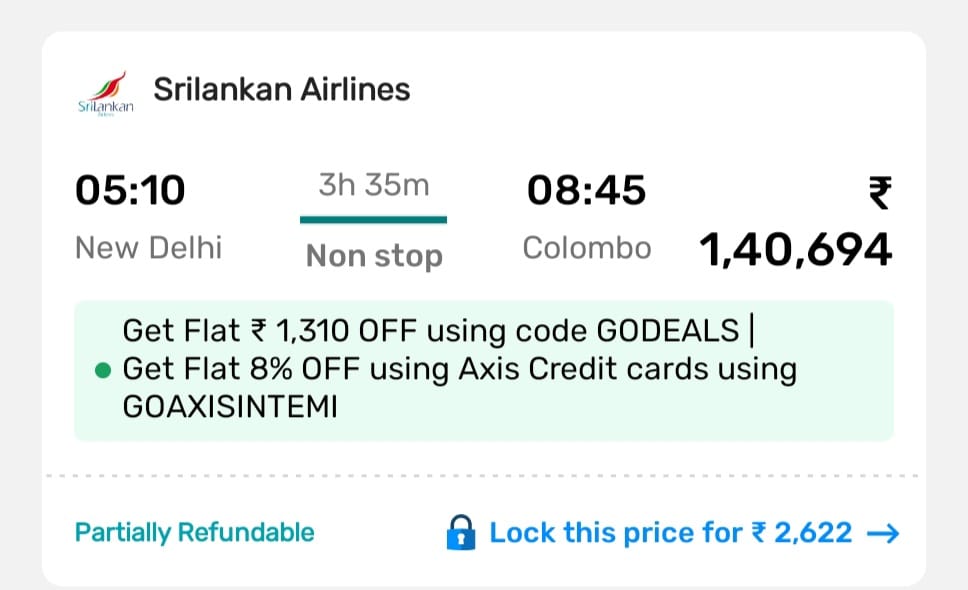Click the dotted divider below the offers banner
This screenshot has width=968, height=590.
pyautogui.click(x=484, y=476)
